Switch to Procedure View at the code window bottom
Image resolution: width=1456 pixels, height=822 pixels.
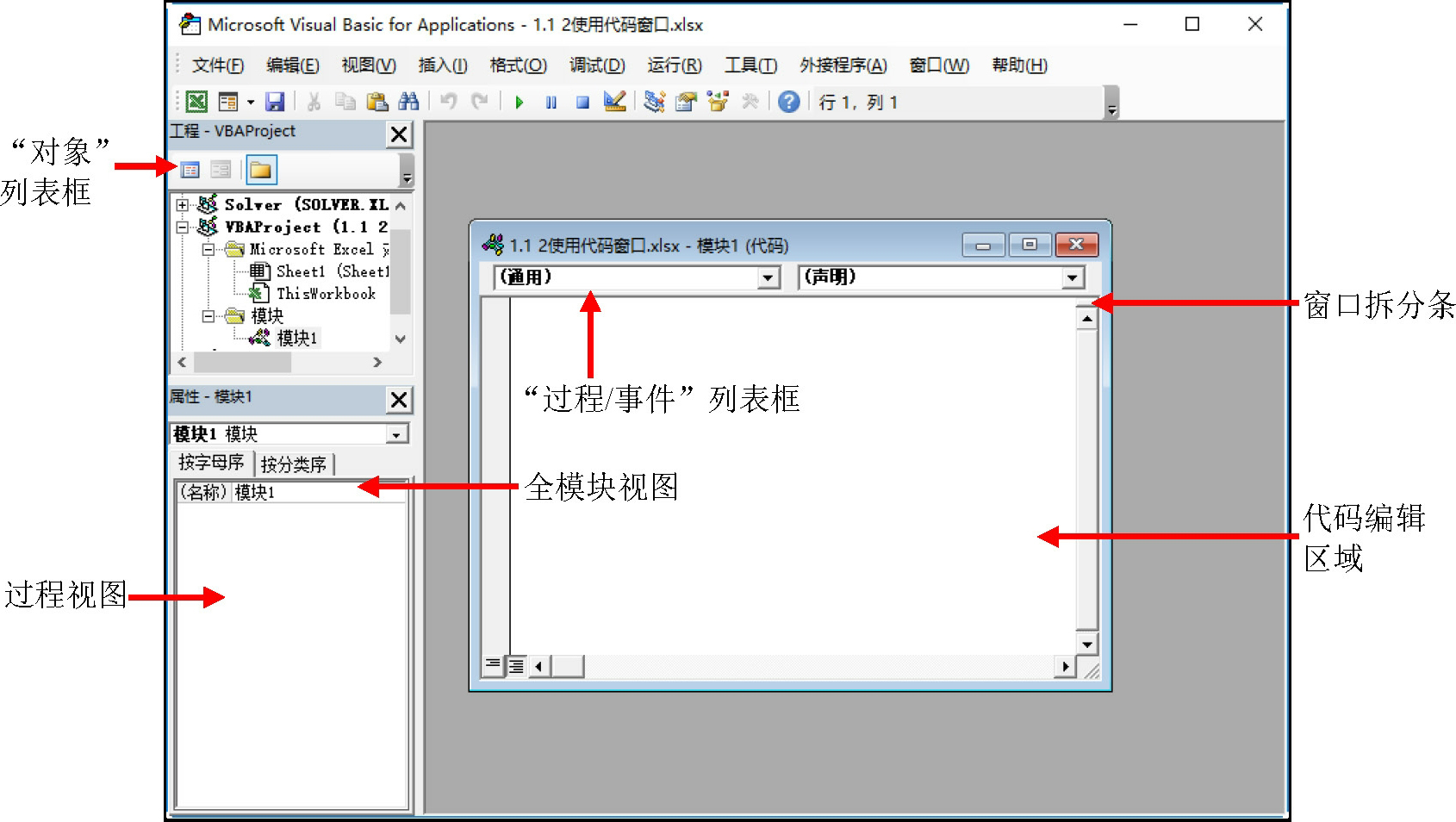[x=493, y=665]
